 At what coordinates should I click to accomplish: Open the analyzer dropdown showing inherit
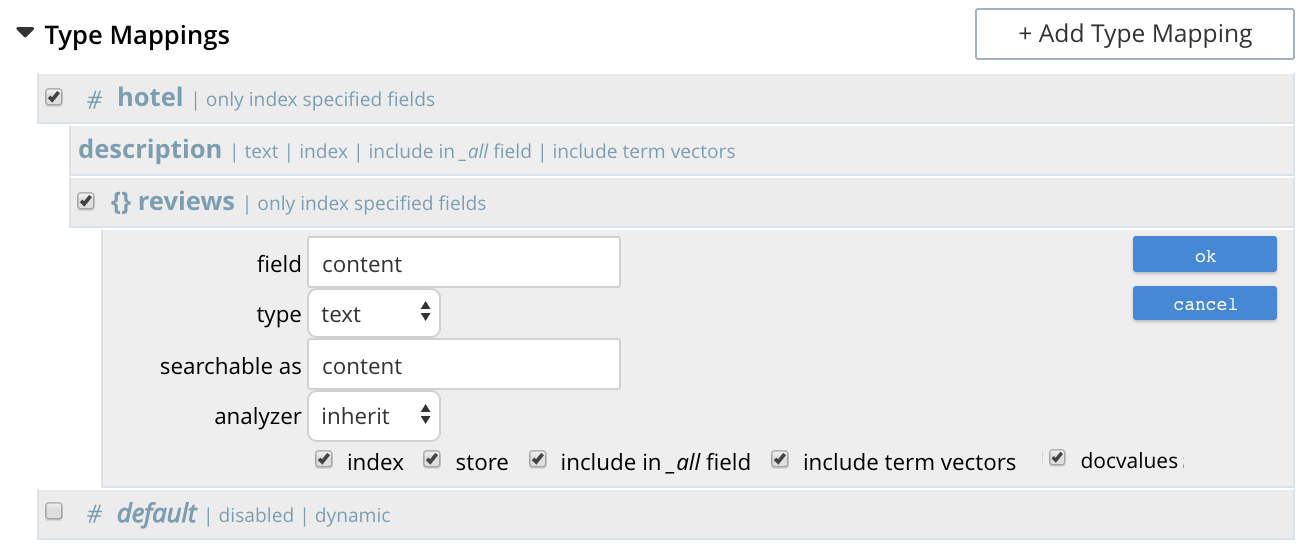pyautogui.click(x=374, y=415)
